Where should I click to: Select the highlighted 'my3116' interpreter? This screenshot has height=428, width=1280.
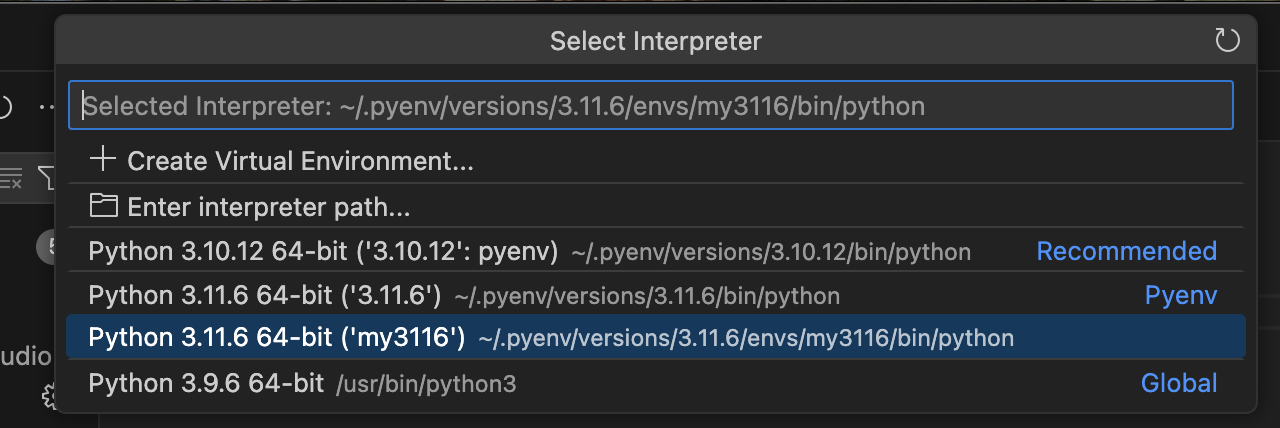[277, 338]
